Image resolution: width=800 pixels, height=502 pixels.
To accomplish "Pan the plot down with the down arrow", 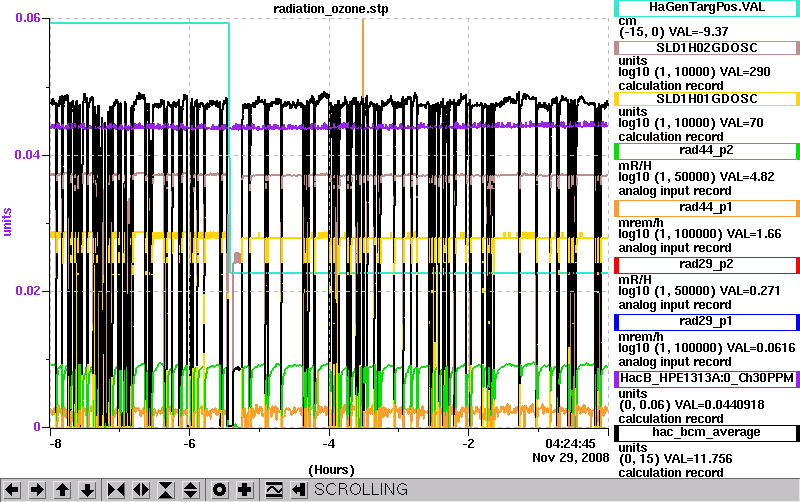I will (x=88, y=490).
